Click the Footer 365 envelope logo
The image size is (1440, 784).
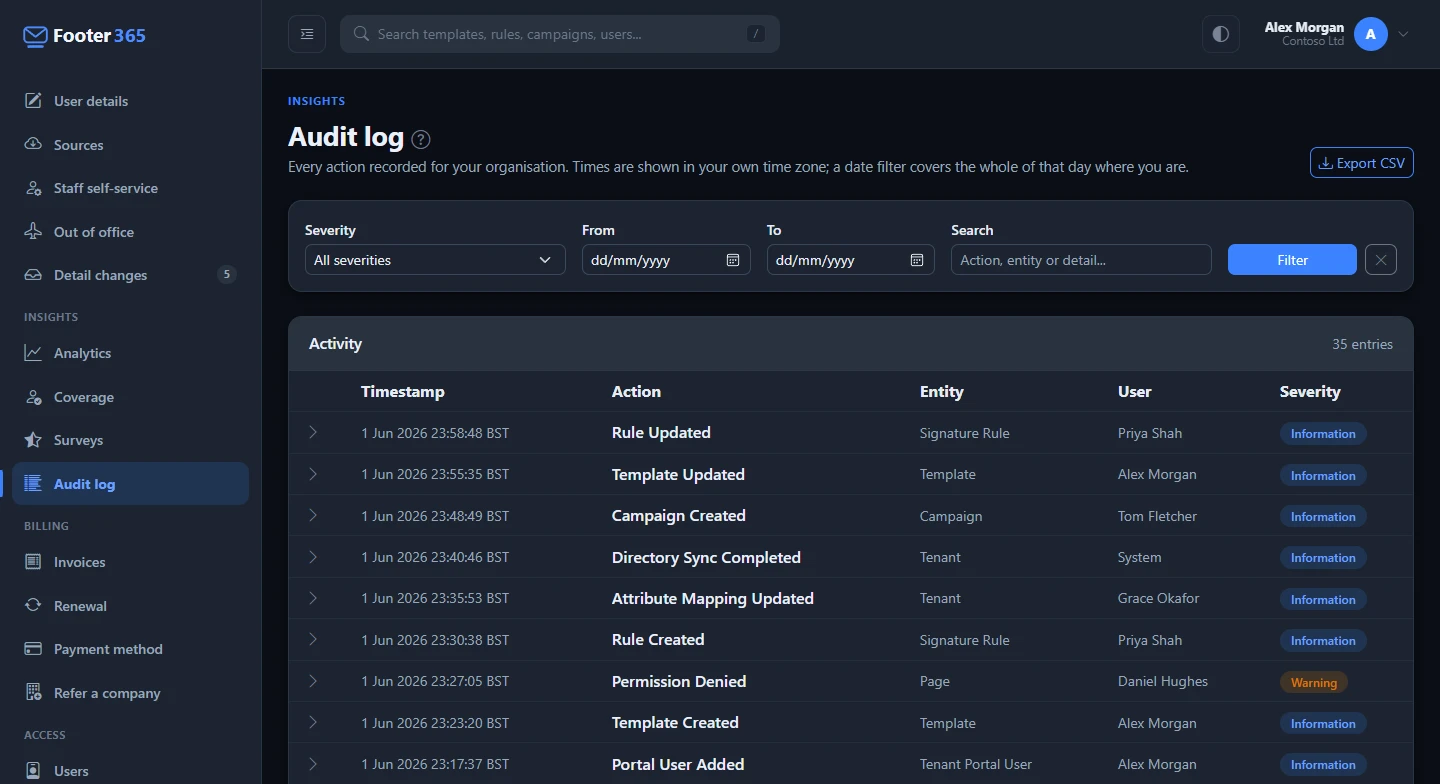[x=36, y=36]
